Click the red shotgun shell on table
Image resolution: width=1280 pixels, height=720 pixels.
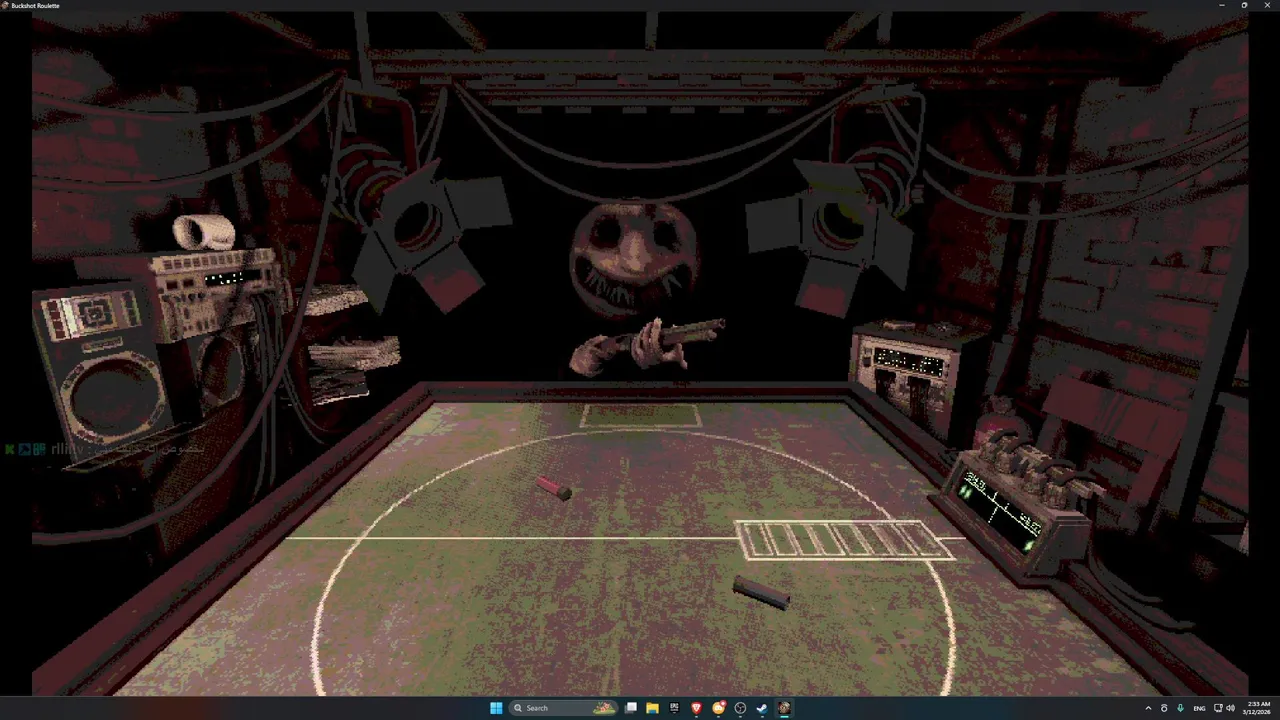[x=553, y=488]
